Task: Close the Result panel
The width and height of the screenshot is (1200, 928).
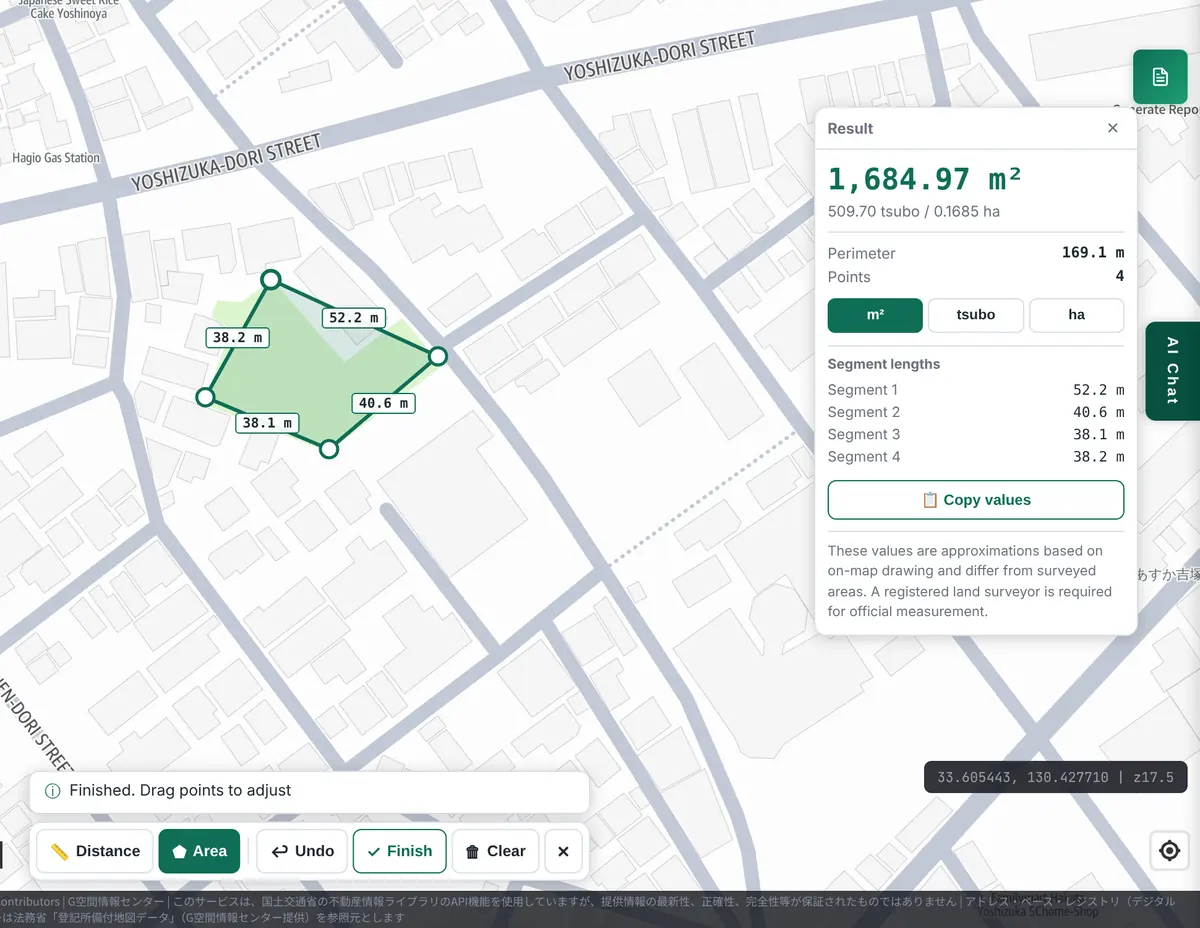Action: [x=1113, y=128]
